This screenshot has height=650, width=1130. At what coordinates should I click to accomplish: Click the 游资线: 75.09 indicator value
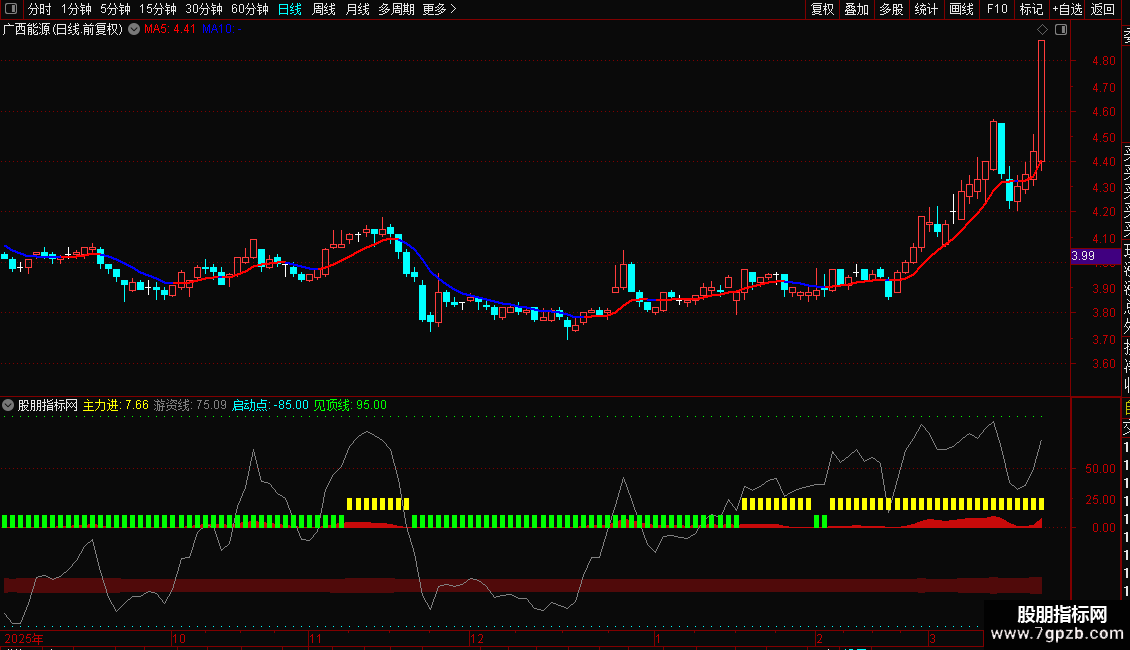pyautogui.click(x=190, y=405)
